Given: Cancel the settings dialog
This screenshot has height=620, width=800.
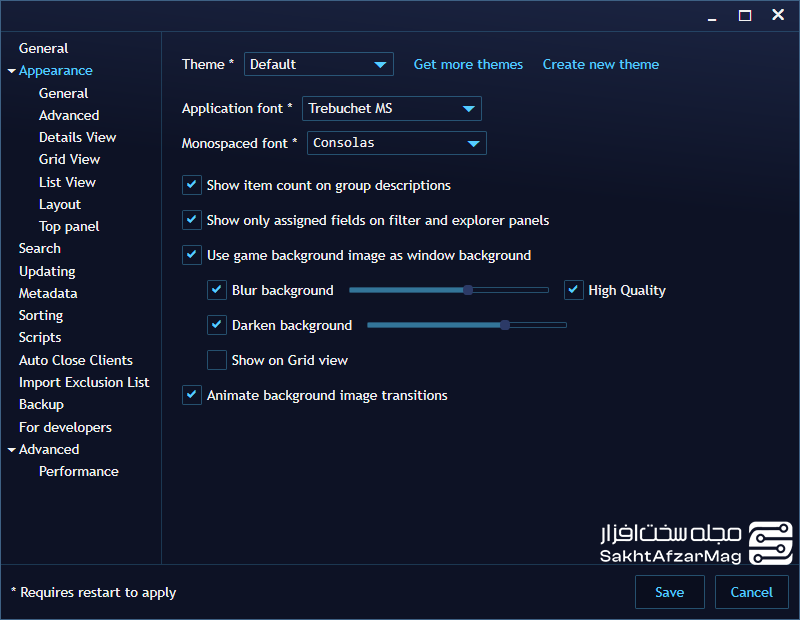Looking at the screenshot, I should (x=751, y=592).
